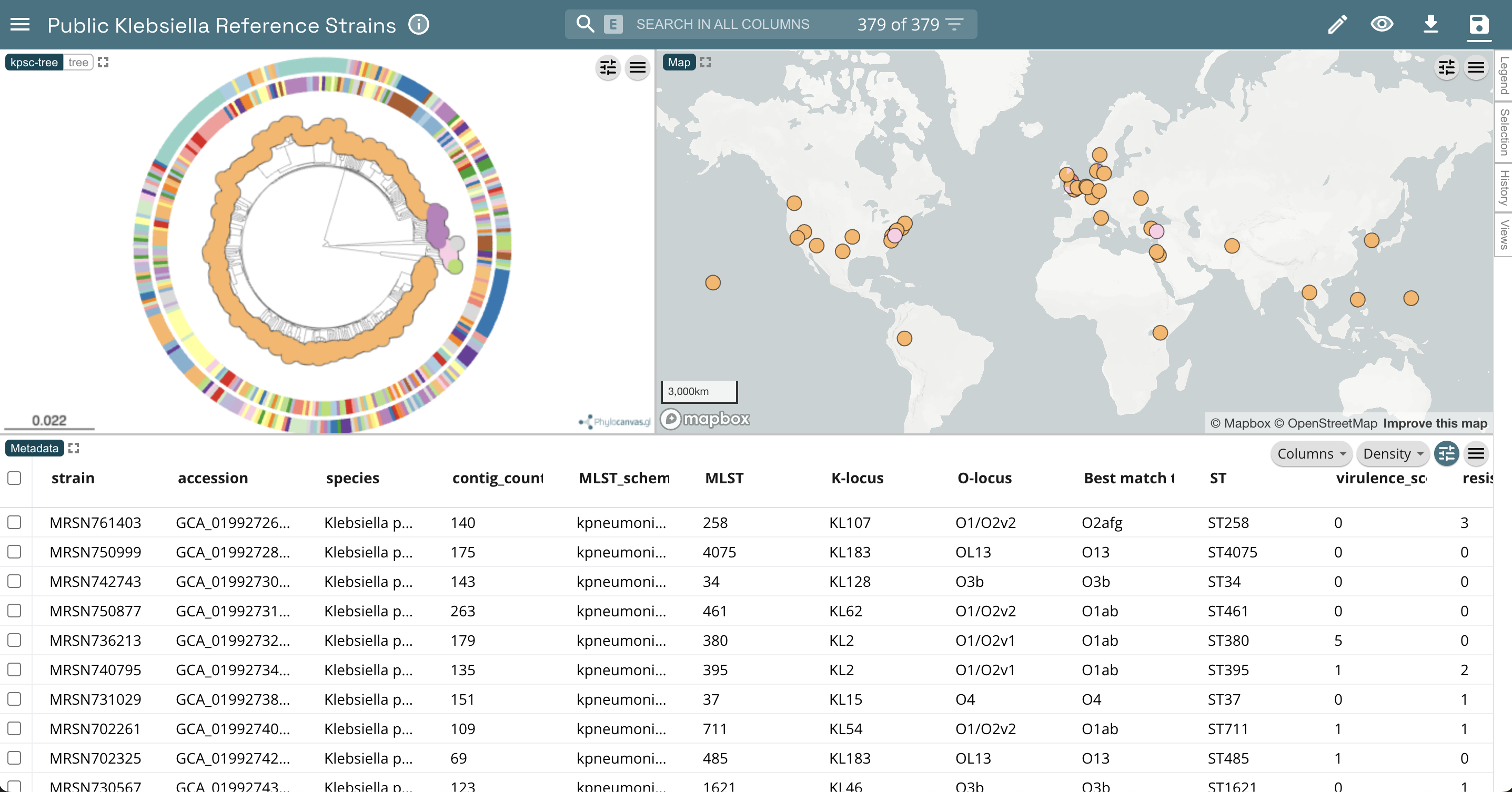Click the map marker in the Pacific Ocean
1512x792 pixels.
pos(712,283)
